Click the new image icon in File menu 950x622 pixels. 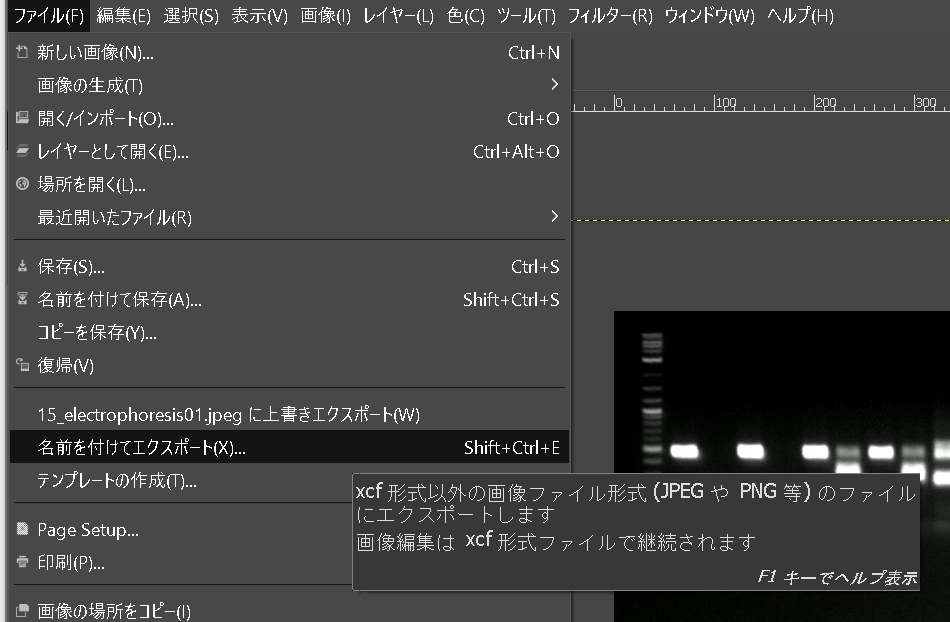[22, 53]
